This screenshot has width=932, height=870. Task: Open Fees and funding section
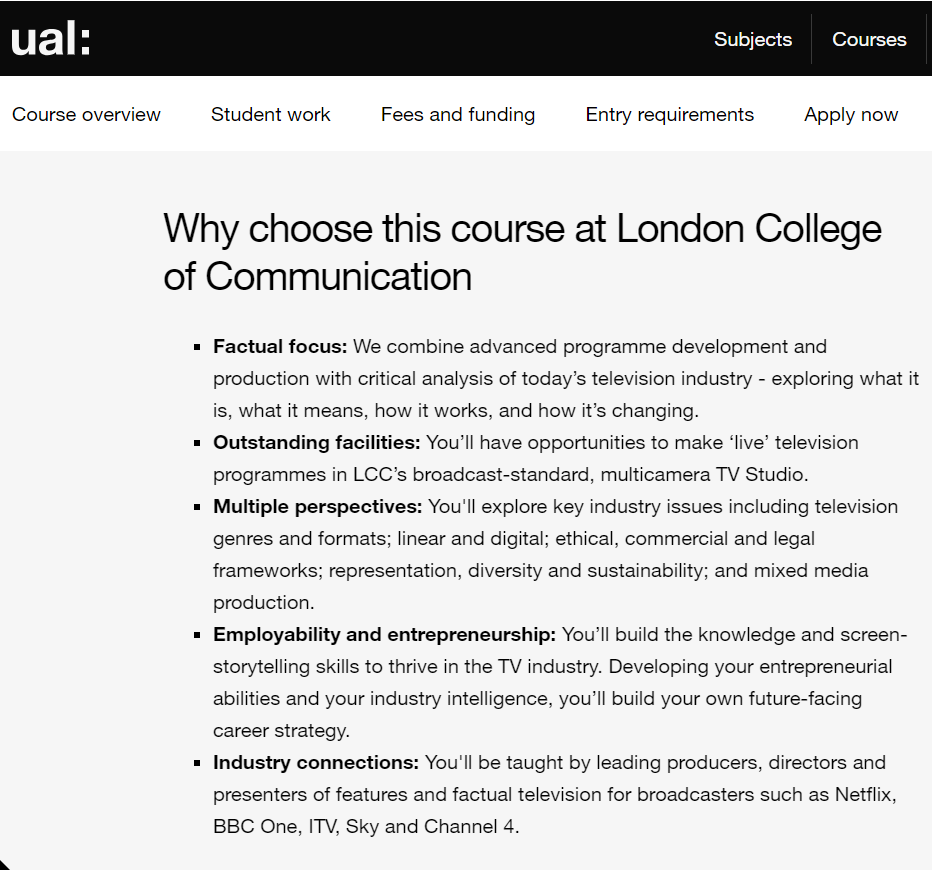pos(458,114)
